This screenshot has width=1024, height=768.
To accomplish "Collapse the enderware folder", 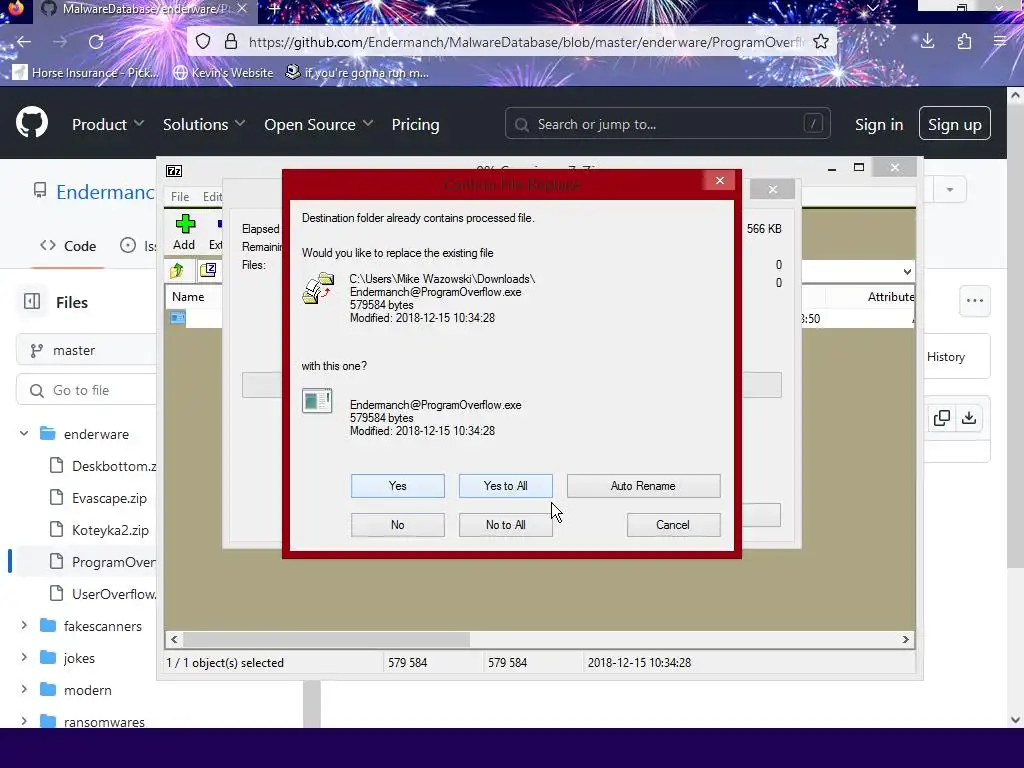I will click(x=24, y=433).
